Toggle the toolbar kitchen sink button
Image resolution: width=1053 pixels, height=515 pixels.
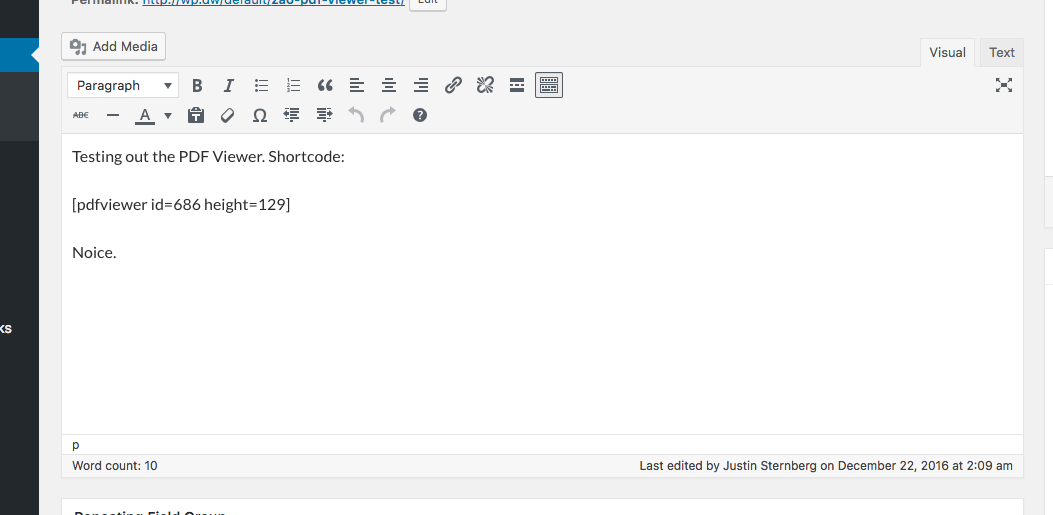pos(549,85)
